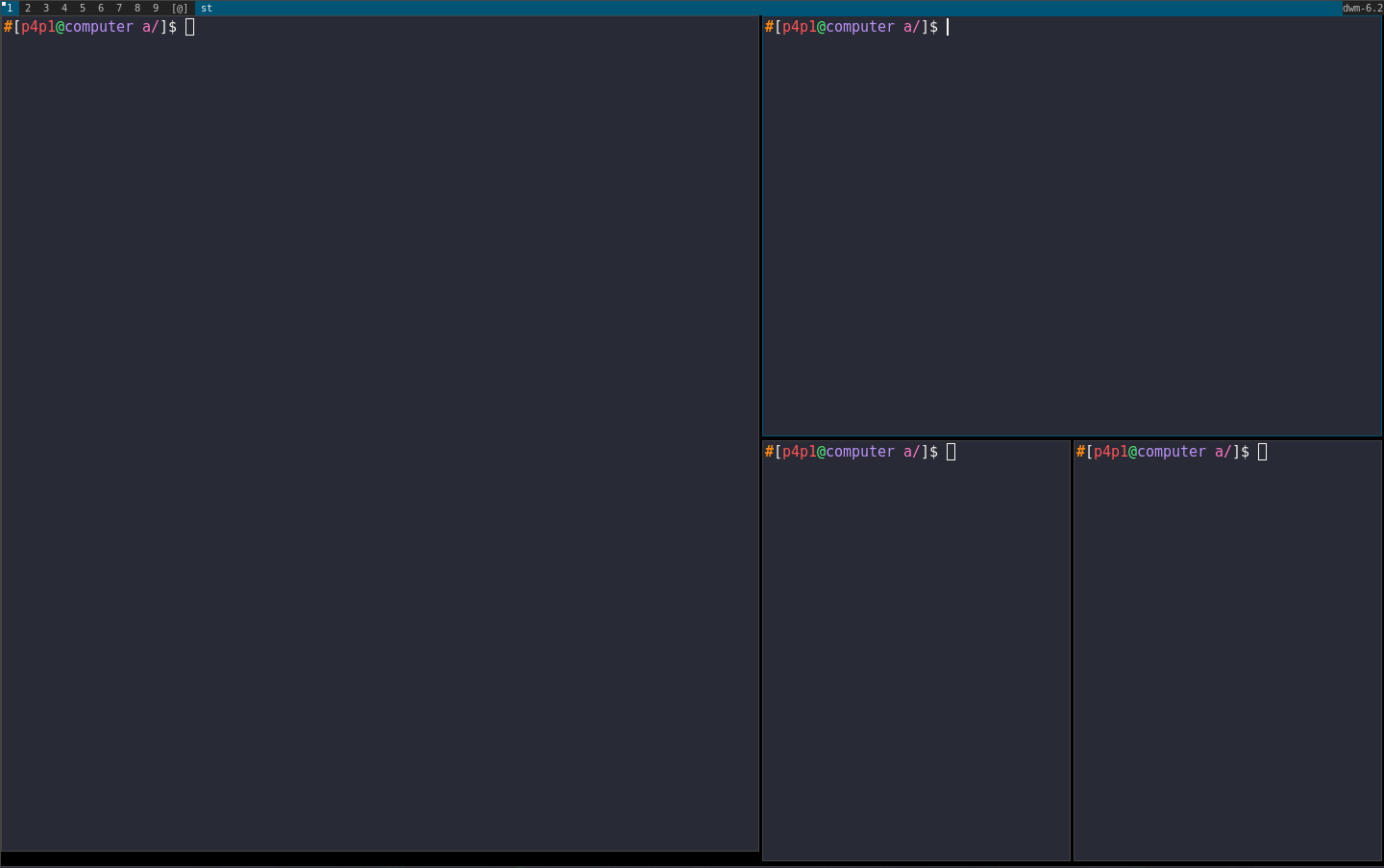Focus the large left terminal pane

380,433
